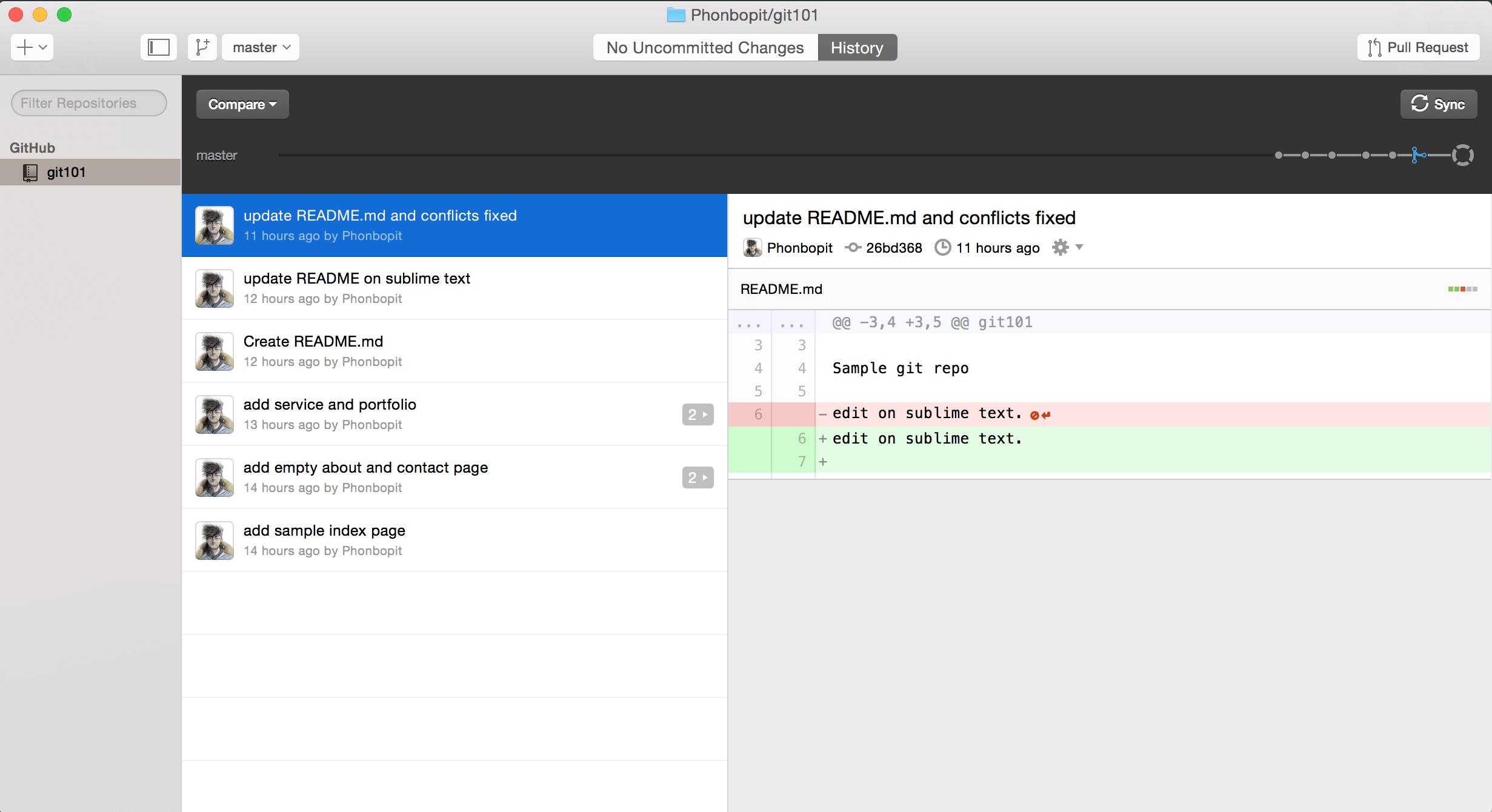Open the master branch dropdown
This screenshot has width=1492, height=812.
pos(261,47)
